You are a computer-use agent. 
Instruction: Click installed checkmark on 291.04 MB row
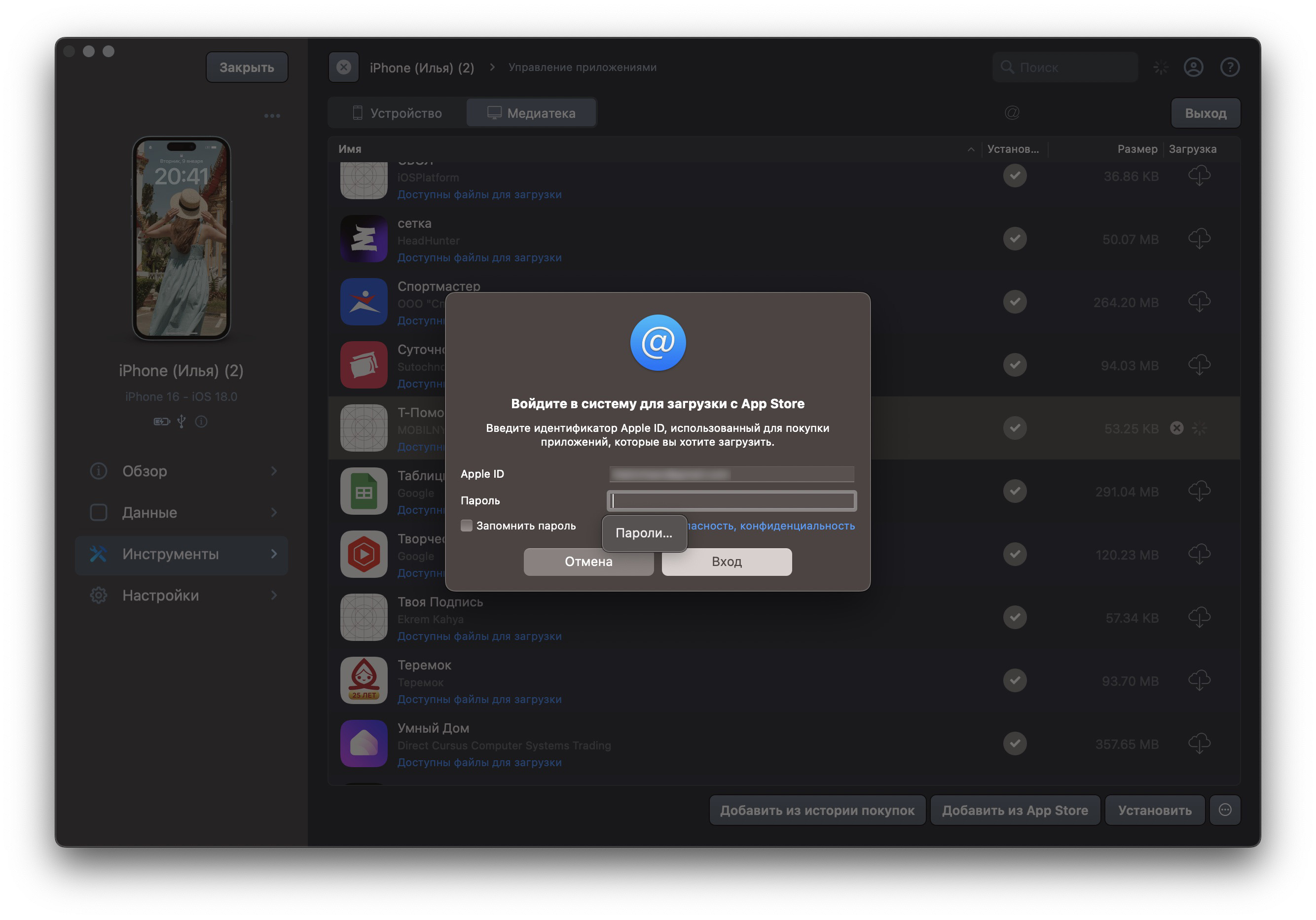(x=1015, y=491)
